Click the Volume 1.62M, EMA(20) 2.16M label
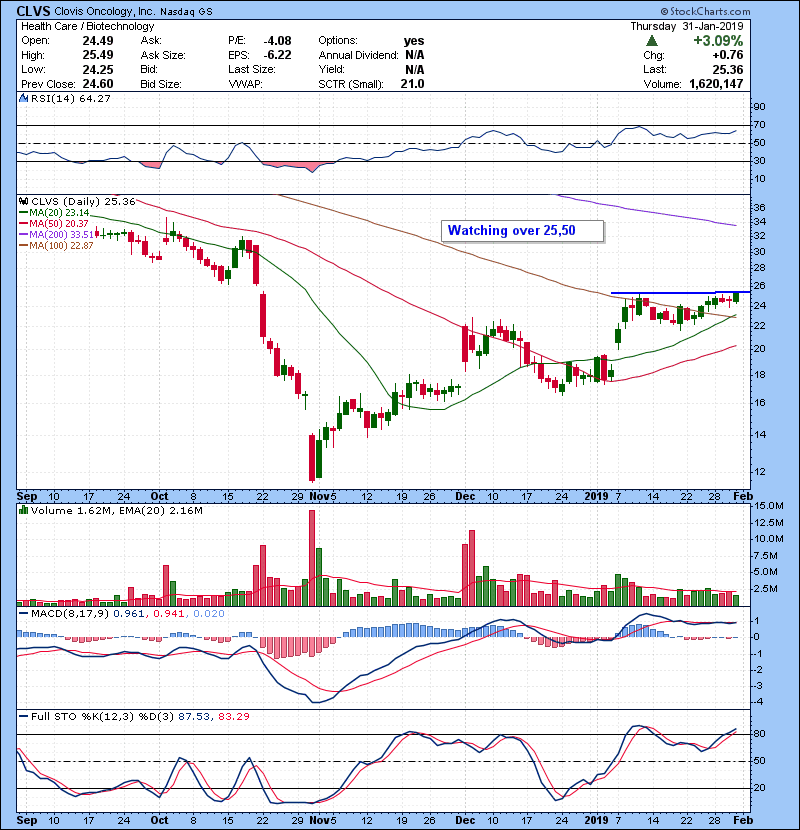 [116, 510]
